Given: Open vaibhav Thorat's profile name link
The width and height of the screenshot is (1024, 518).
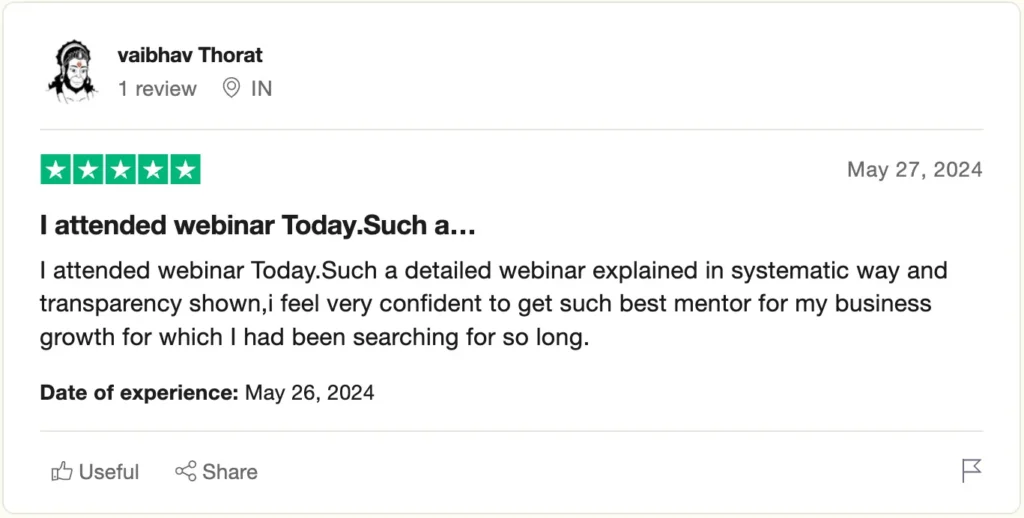Looking at the screenshot, I should click(190, 55).
